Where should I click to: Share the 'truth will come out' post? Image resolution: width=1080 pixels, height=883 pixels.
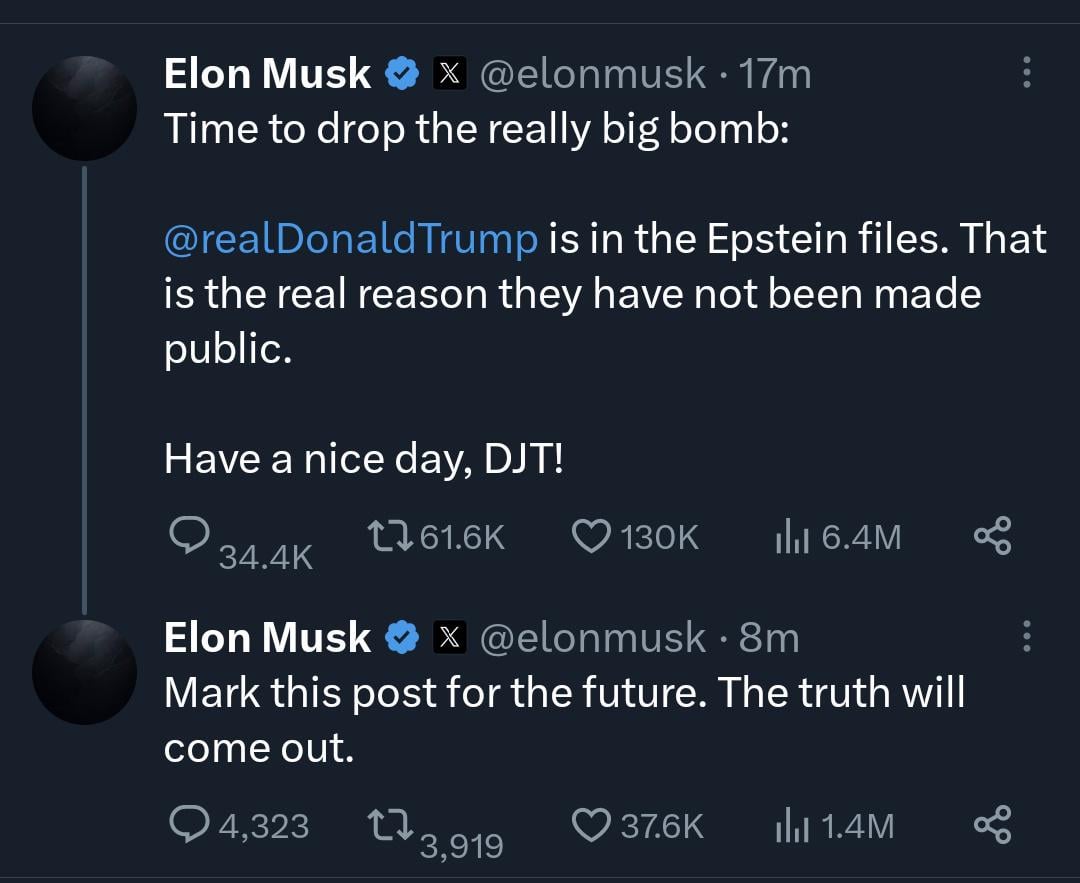coord(993,824)
